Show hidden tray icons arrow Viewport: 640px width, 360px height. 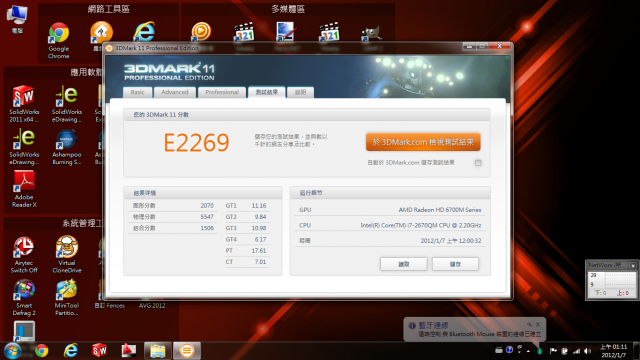[x=529, y=351]
